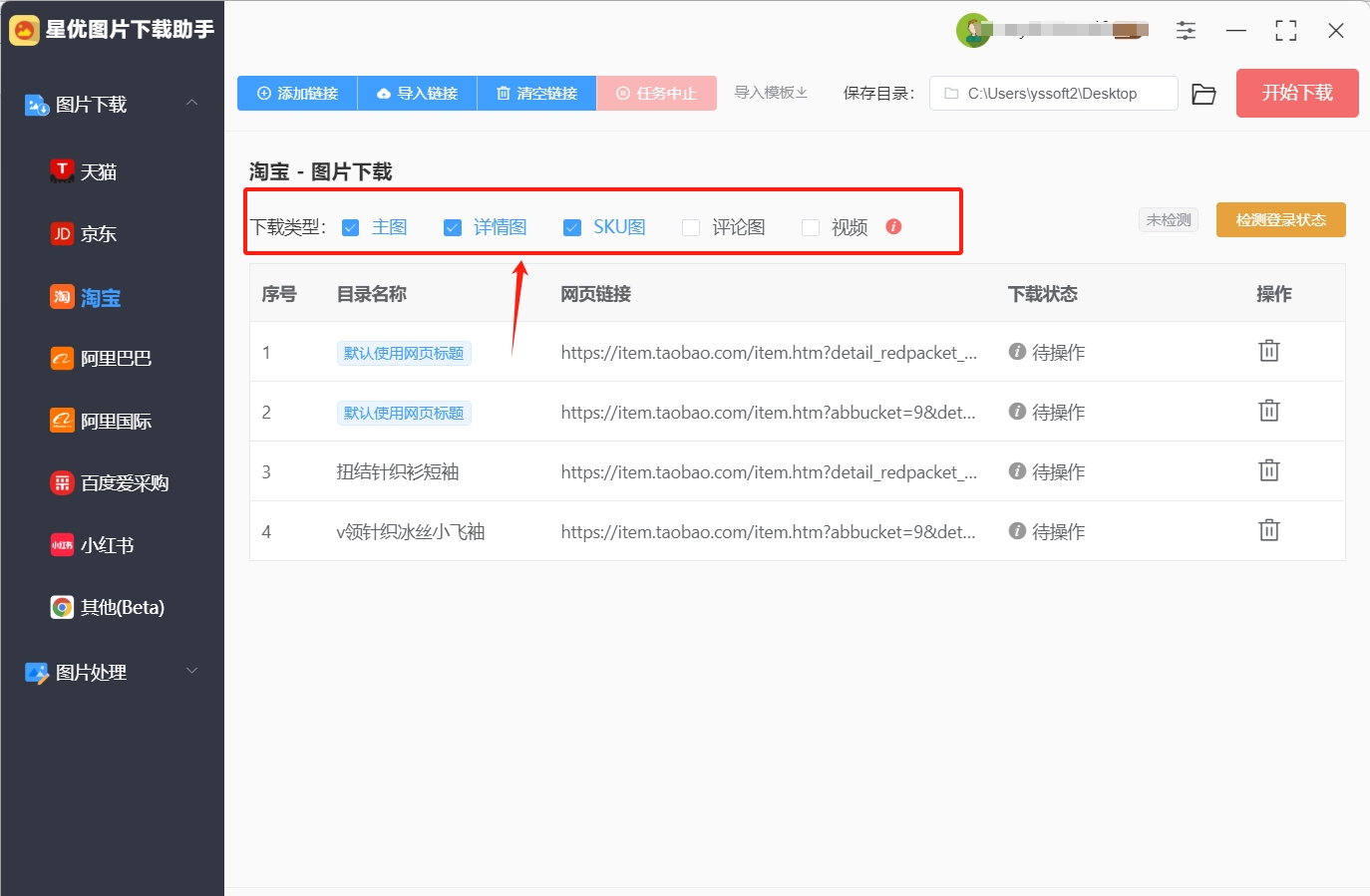The image size is (1370, 896).
Task: Expand the 图片处理 section
Action: (x=192, y=671)
